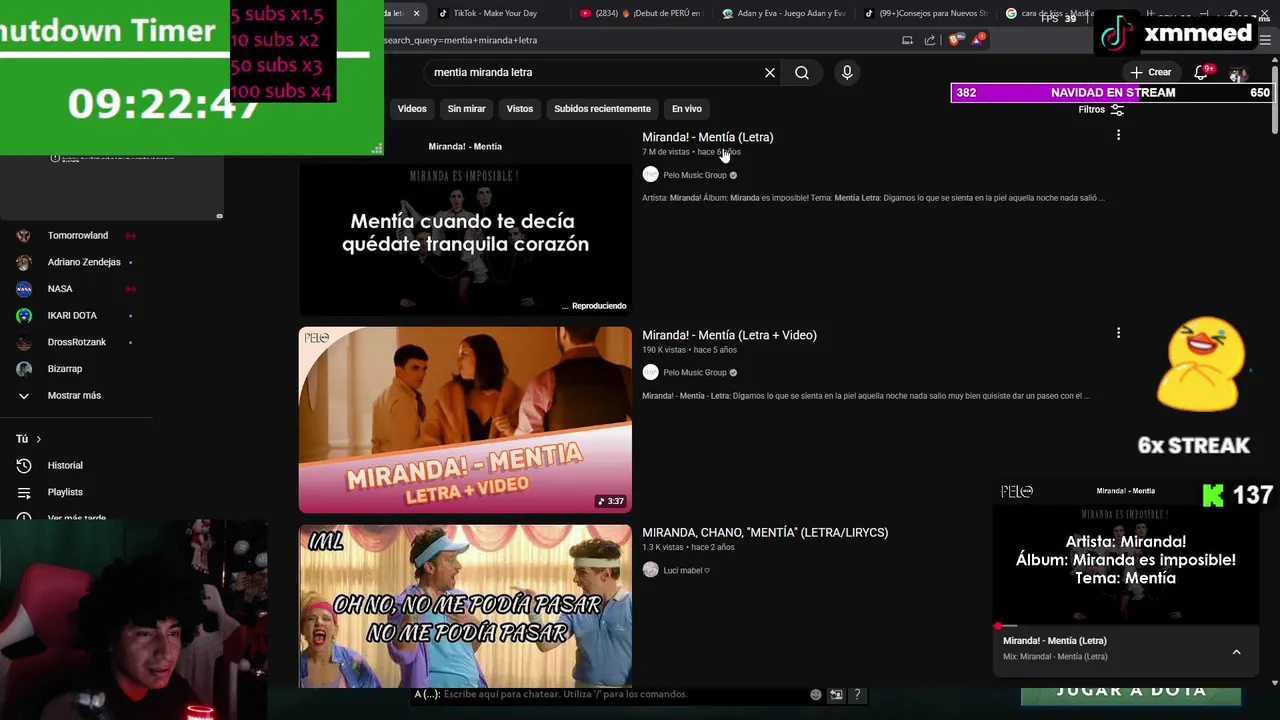Switch to the Debut de PERÚ tab
Viewport: 1280px width, 720px height.
tap(640, 13)
